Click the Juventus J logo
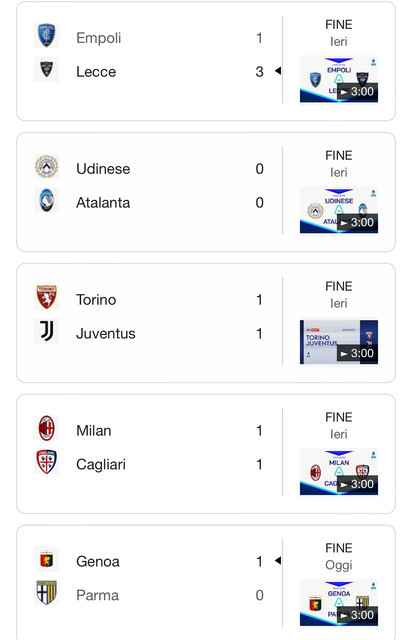Viewport: 412px width, 640px height. (47, 331)
